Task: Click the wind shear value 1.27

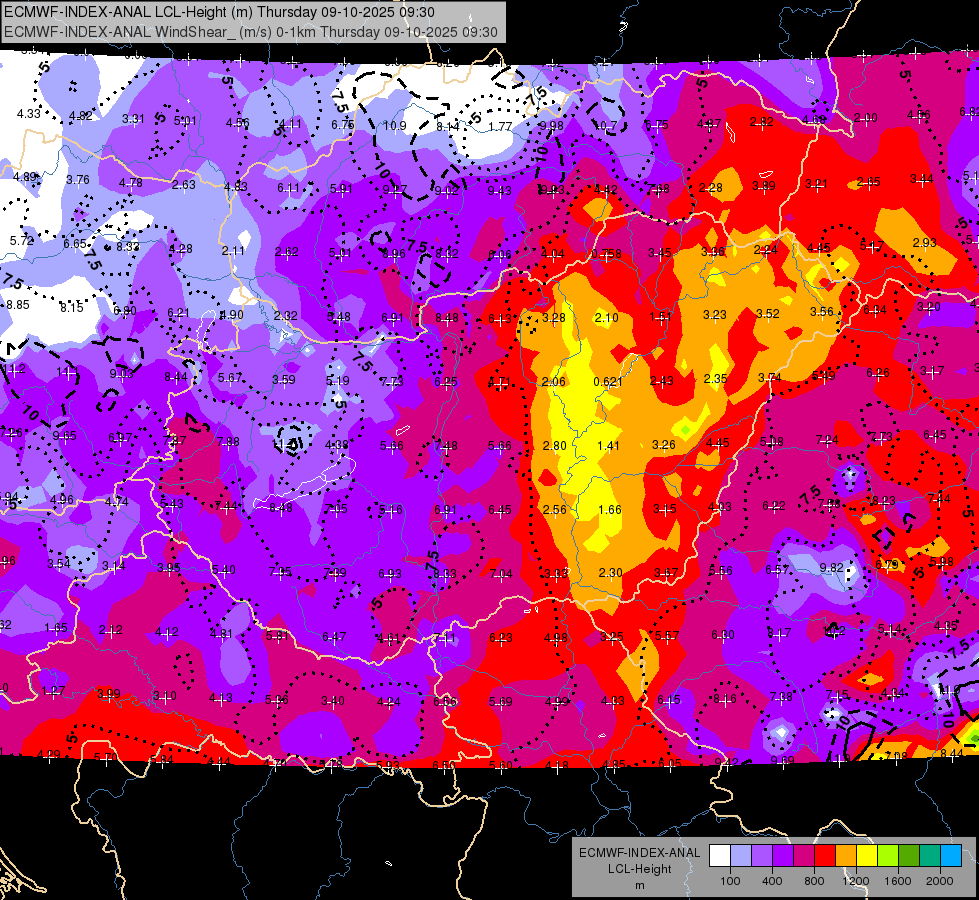Action: click(x=53, y=691)
